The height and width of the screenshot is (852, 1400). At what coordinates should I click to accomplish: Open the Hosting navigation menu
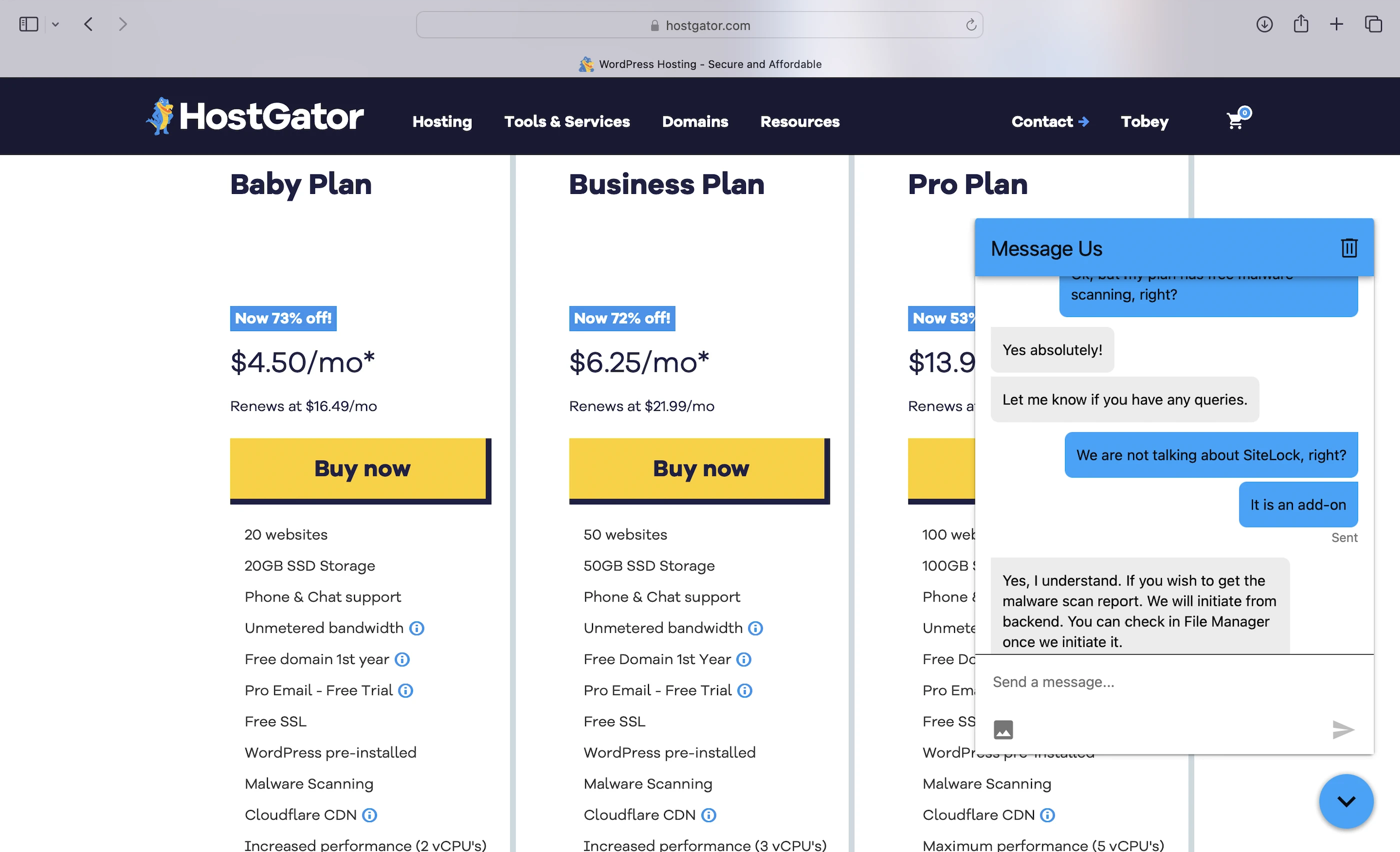click(x=442, y=121)
